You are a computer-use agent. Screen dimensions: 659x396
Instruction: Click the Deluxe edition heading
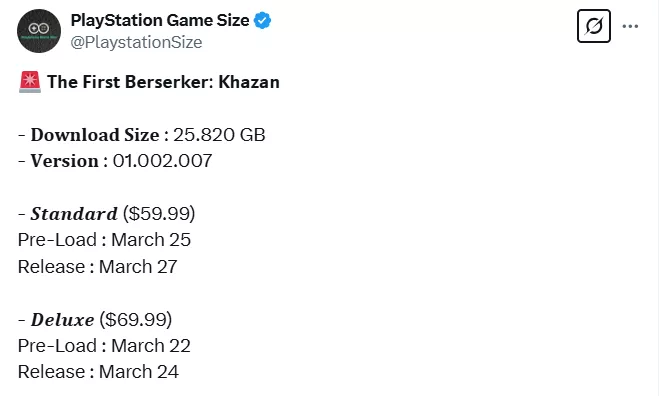pos(62,320)
